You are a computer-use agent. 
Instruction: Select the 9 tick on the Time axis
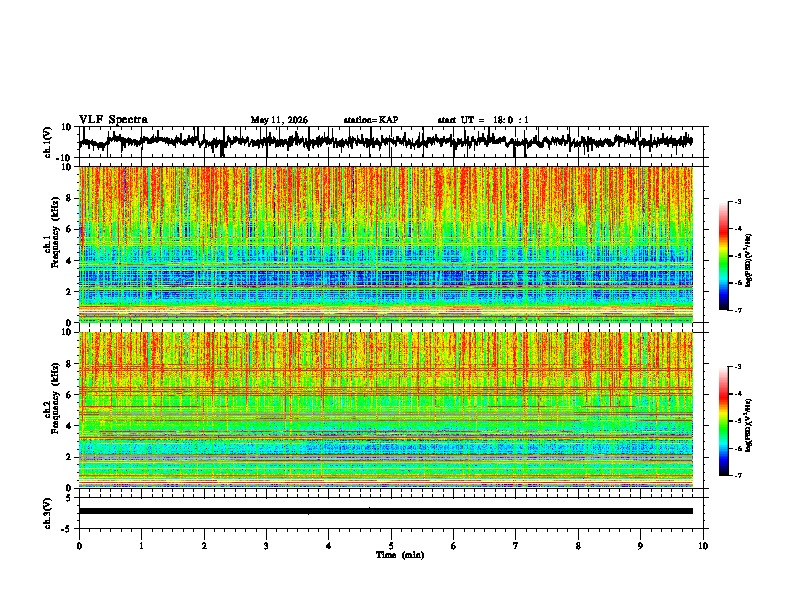640,546
